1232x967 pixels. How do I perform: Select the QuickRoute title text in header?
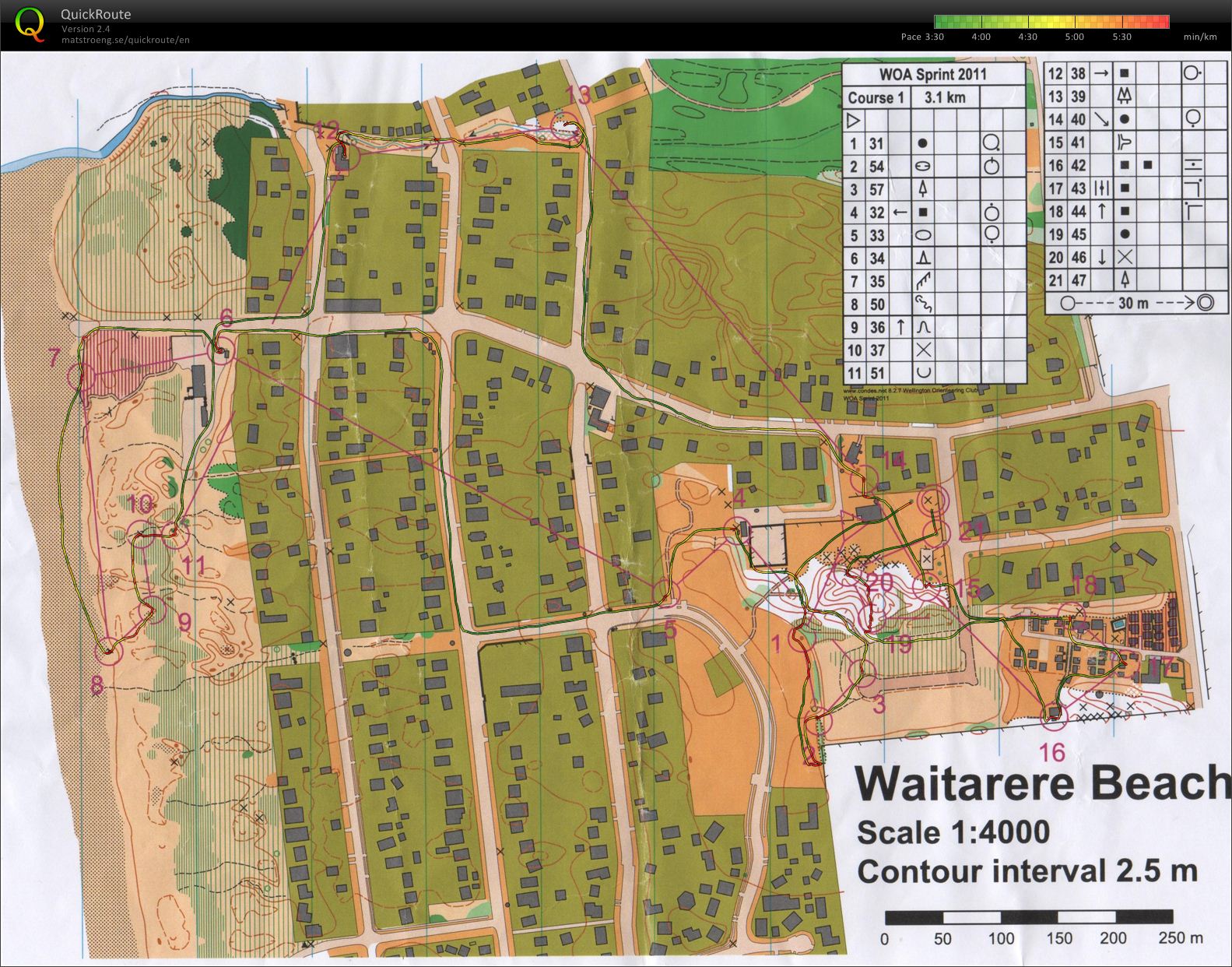pyautogui.click(x=96, y=14)
